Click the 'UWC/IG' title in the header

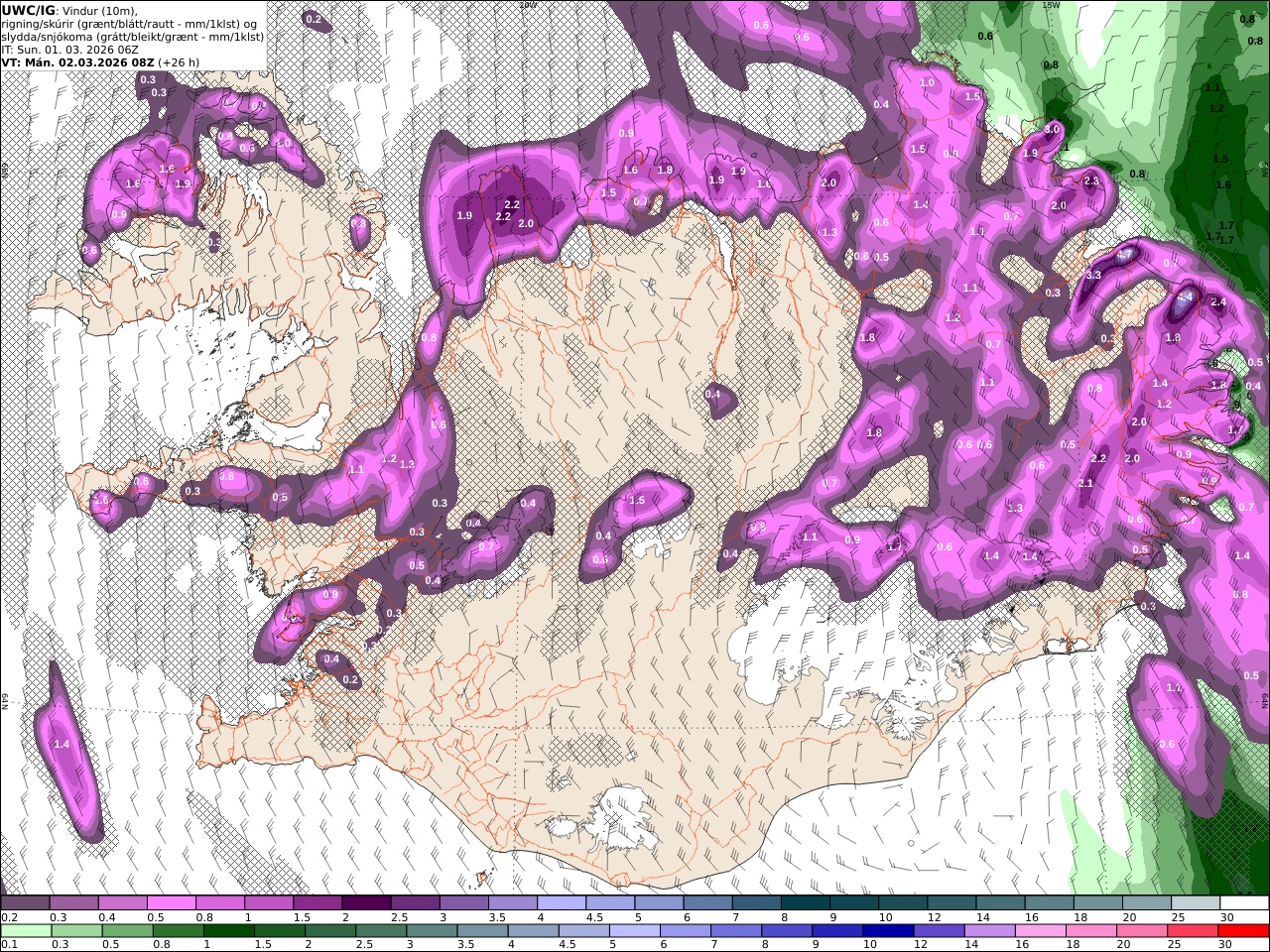(x=28, y=10)
